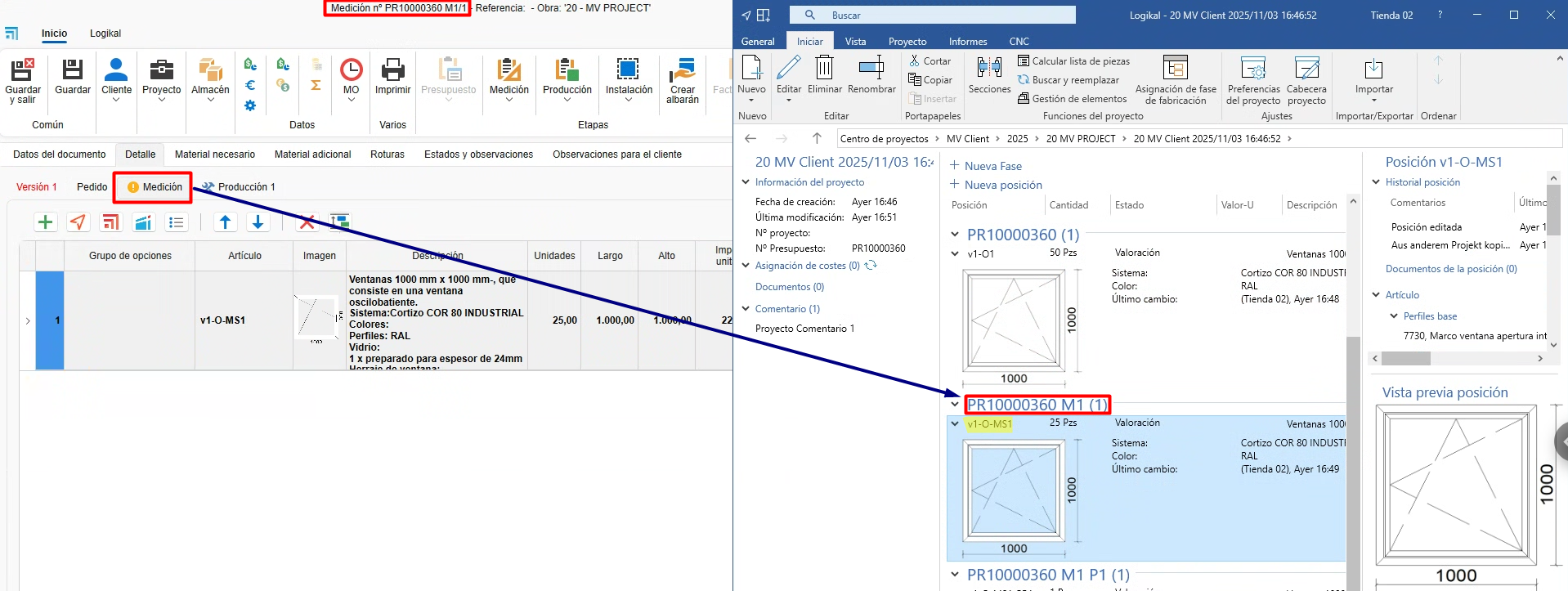Click the red X delete row icon
Image resolution: width=1568 pixels, height=591 pixels.
(x=307, y=222)
